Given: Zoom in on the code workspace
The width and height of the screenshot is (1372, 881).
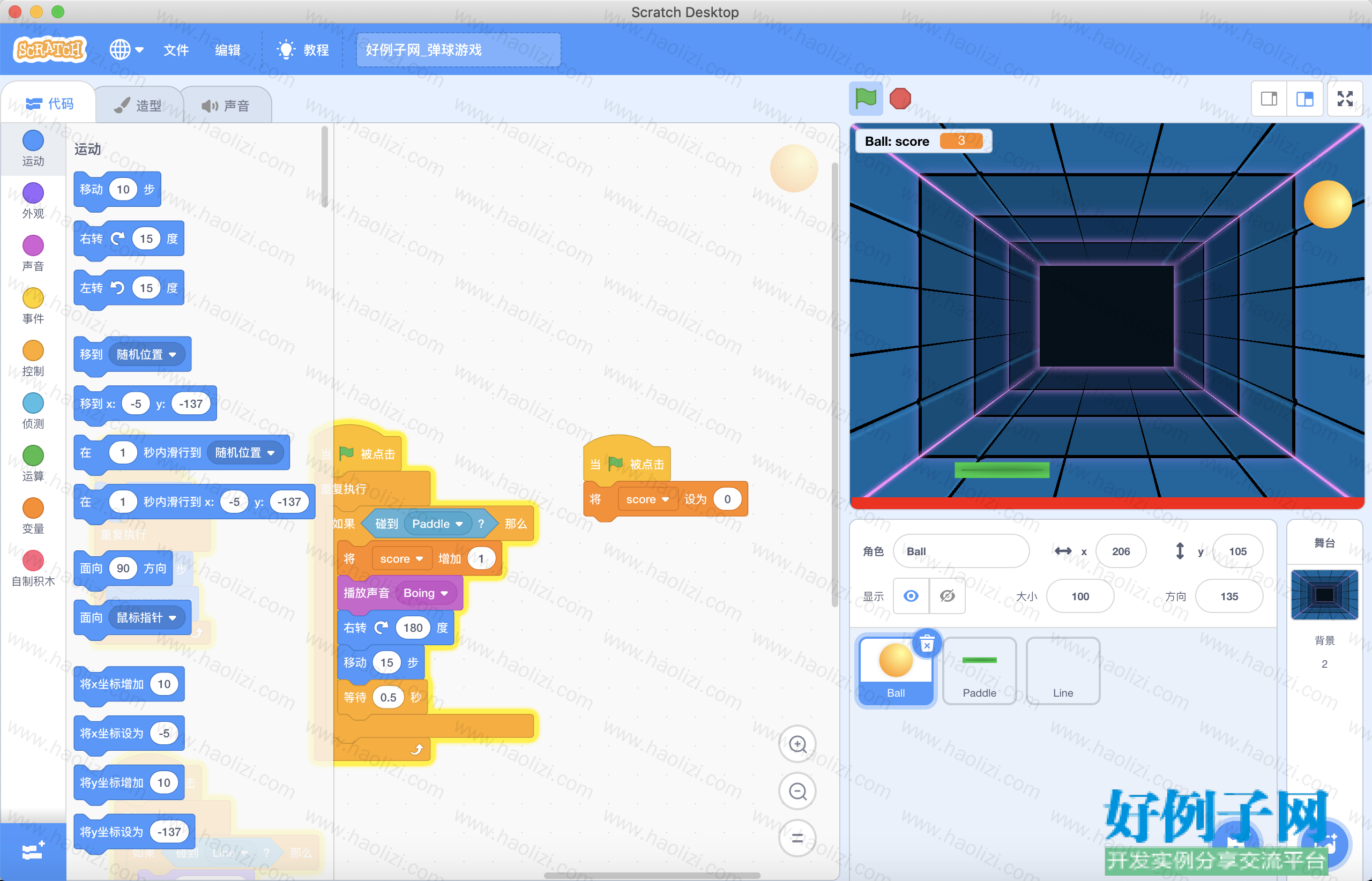Looking at the screenshot, I should [797, 744].
